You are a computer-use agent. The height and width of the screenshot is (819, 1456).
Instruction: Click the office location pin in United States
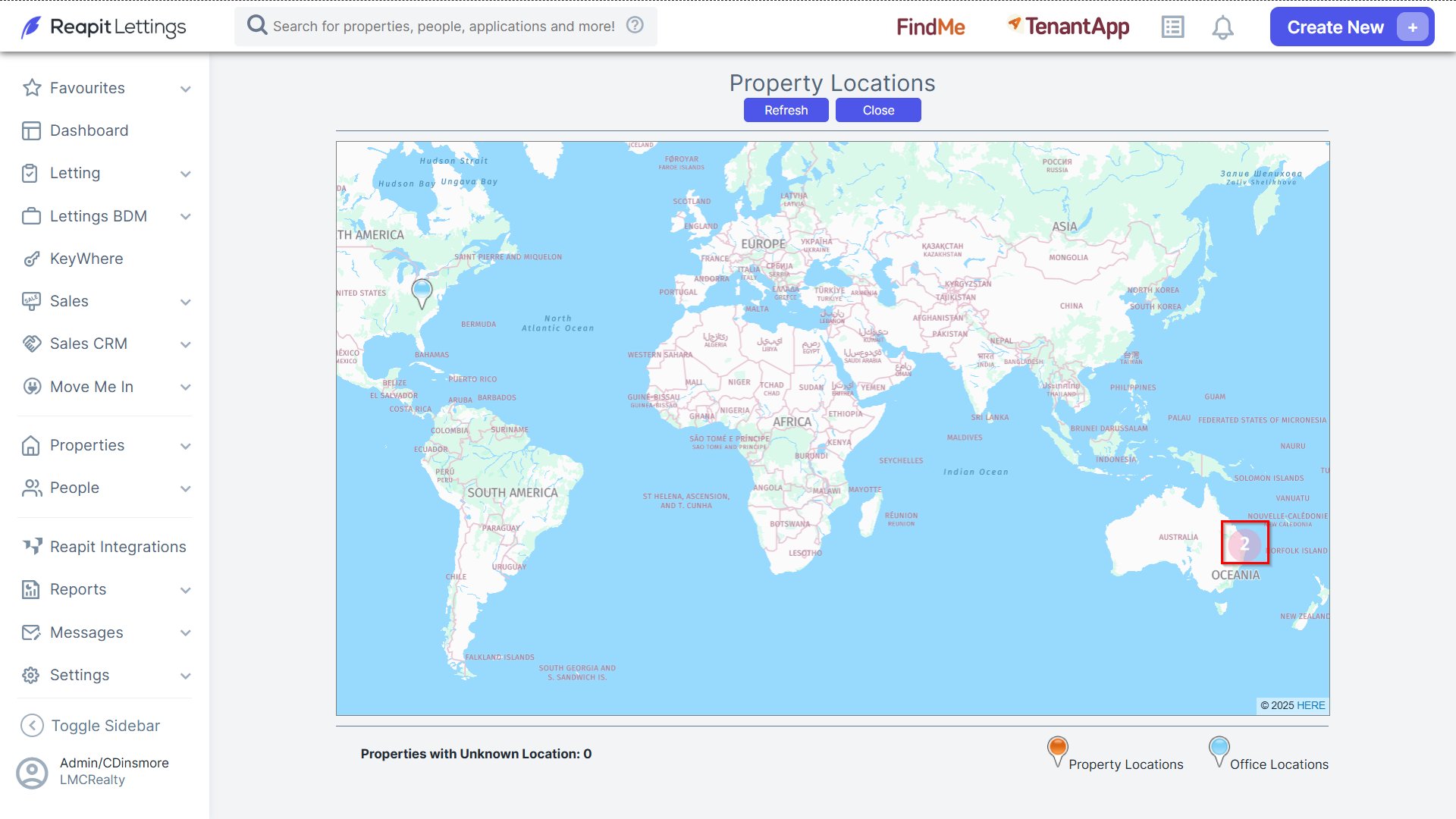422,293
